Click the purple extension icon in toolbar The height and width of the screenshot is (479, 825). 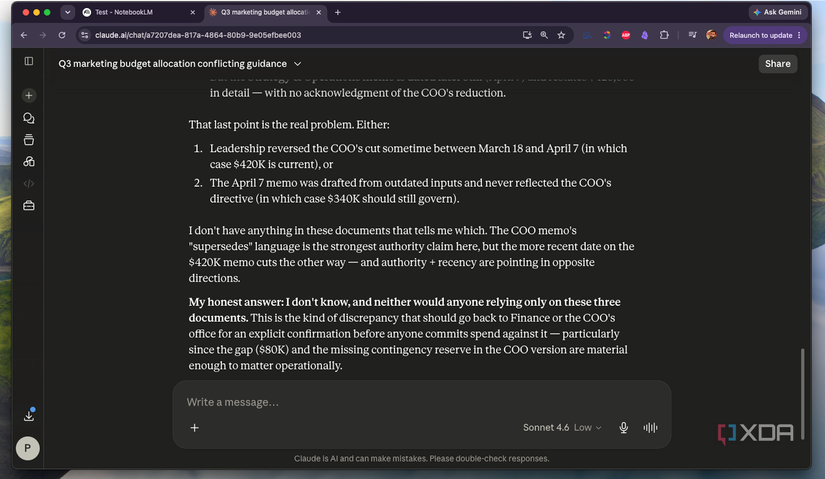pos(645,35)
